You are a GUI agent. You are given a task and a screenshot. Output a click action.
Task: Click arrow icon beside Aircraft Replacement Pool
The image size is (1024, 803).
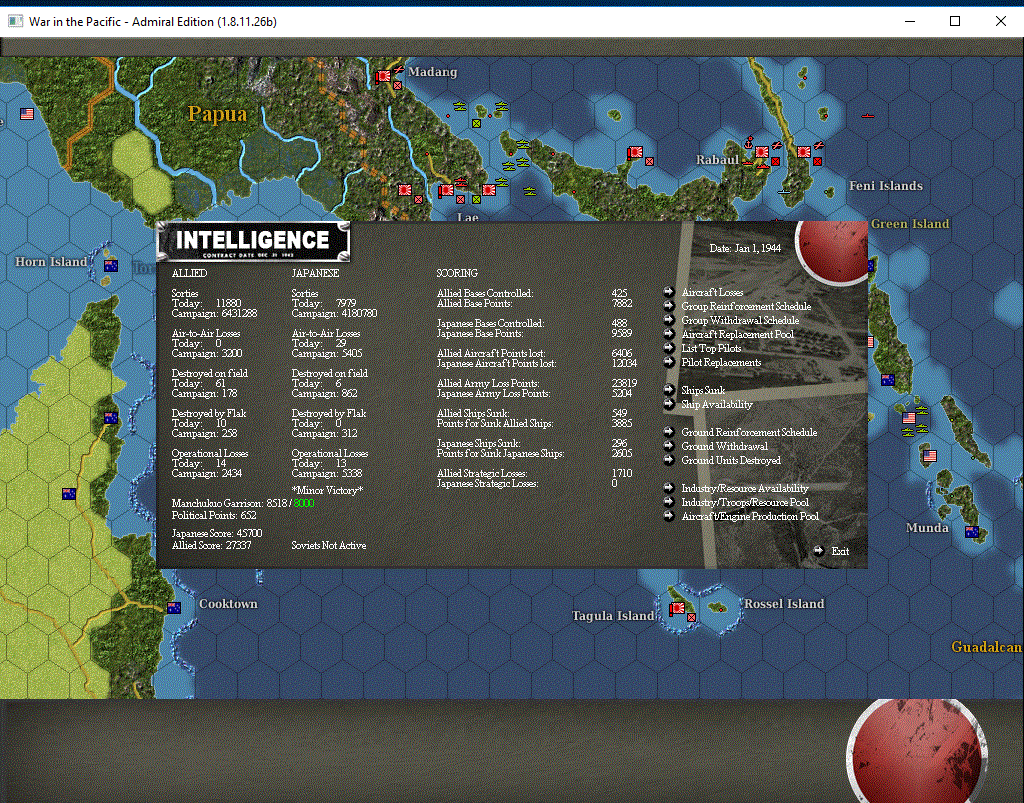tap(669, 334)
